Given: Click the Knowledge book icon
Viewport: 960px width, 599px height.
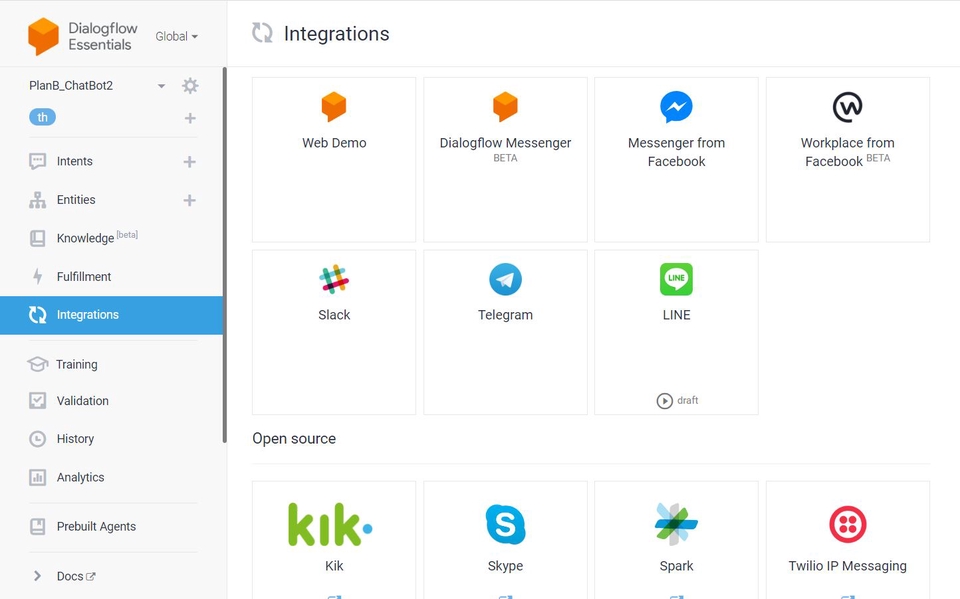Looking at the screenshot, I should click(37, 238).
